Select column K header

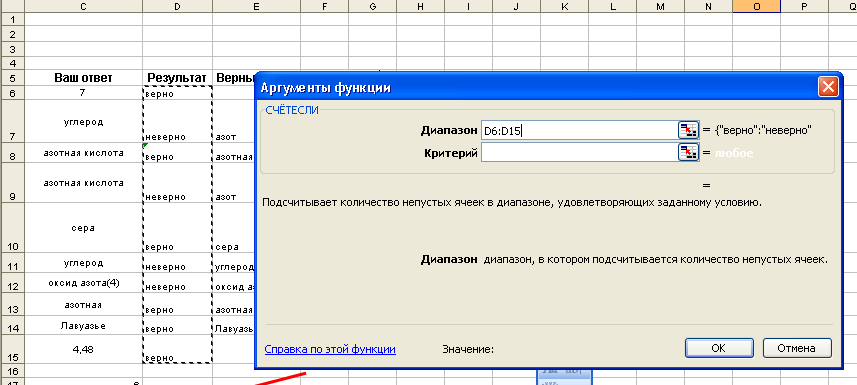(565, 6)
